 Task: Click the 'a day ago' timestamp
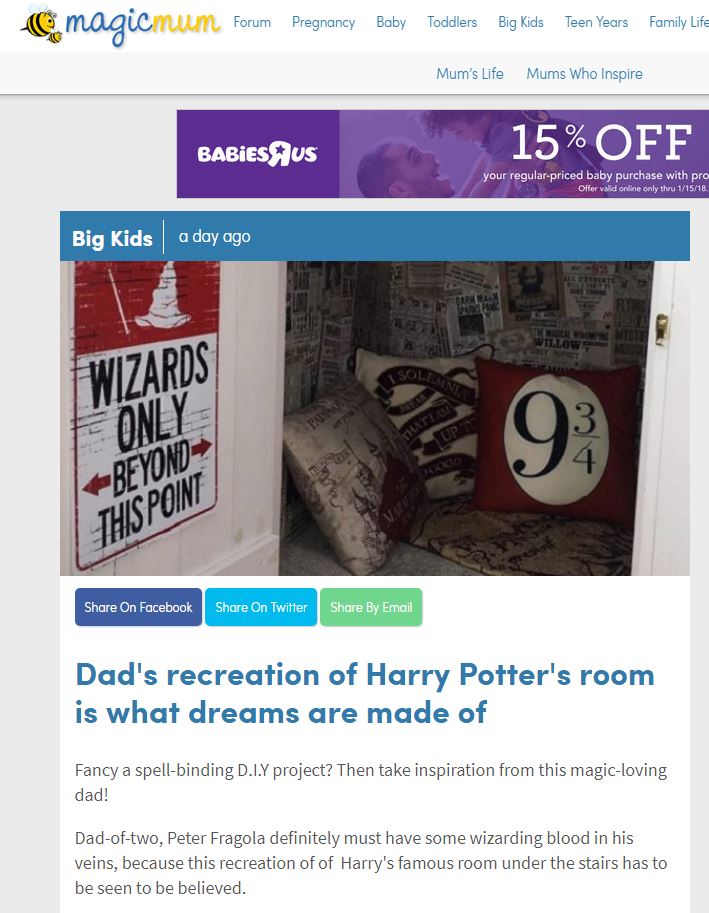tap(214, 236)
